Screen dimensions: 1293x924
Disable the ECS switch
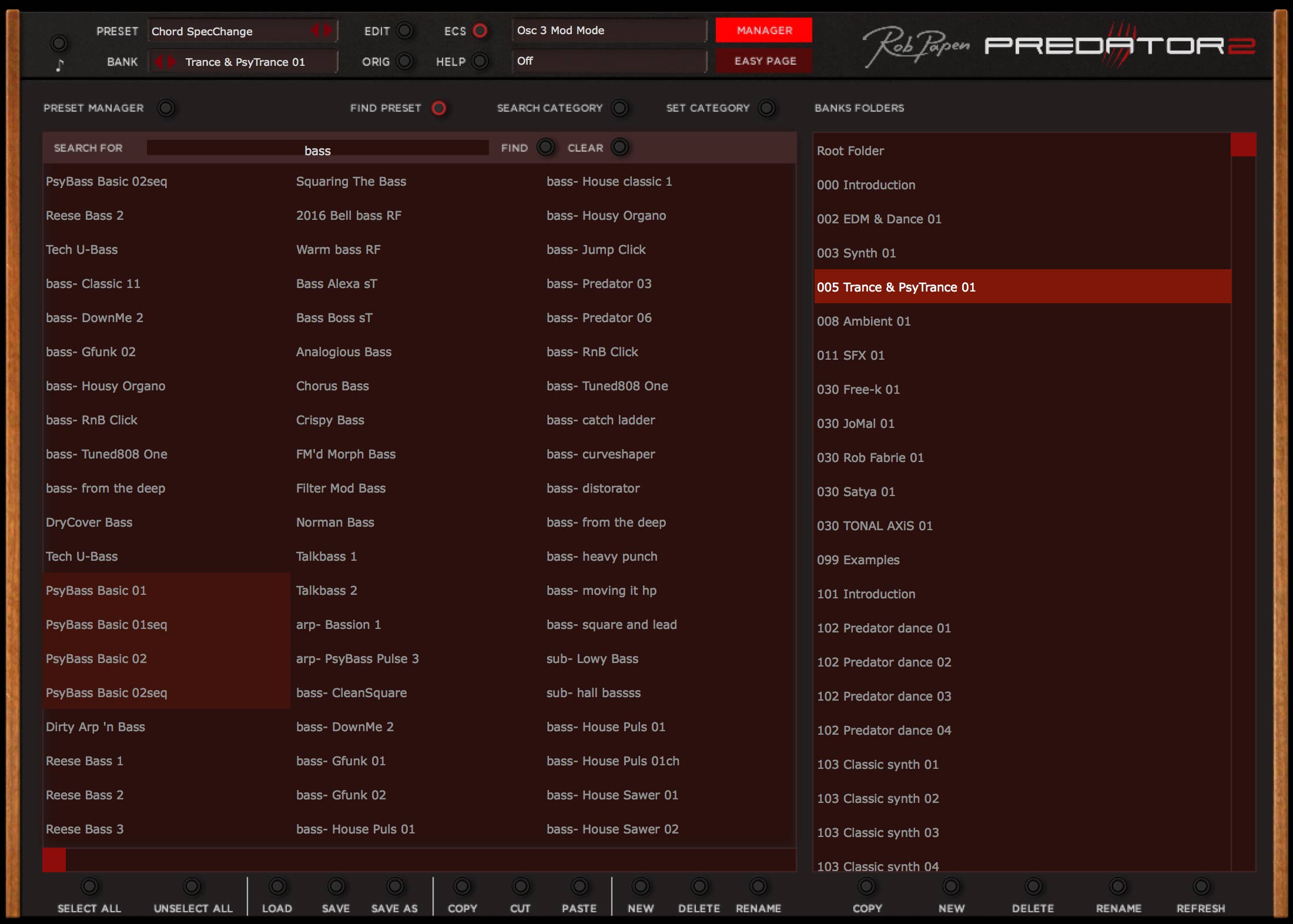click(480, 31)
